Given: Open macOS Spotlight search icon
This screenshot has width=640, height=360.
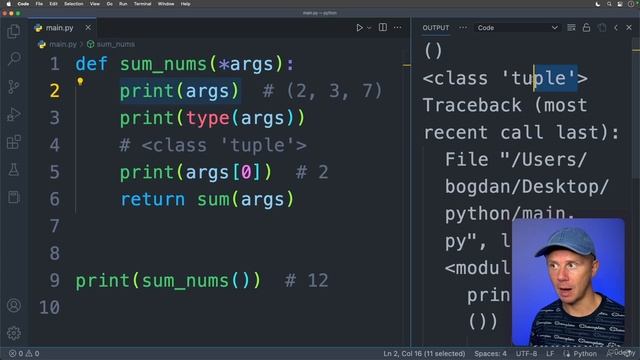Looking at the screenshot, I should point(609,4).
